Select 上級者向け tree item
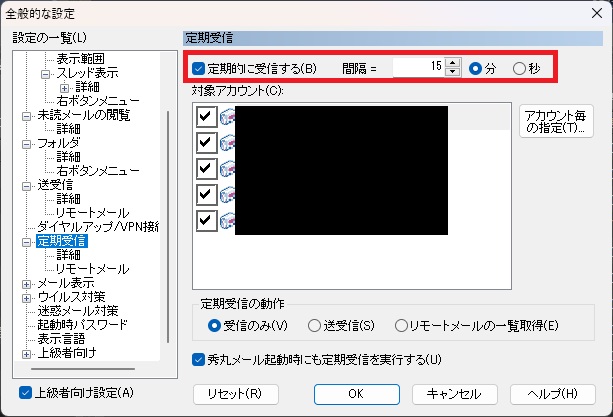The width and height of the screenshot is (613, 417). [67, 353]
